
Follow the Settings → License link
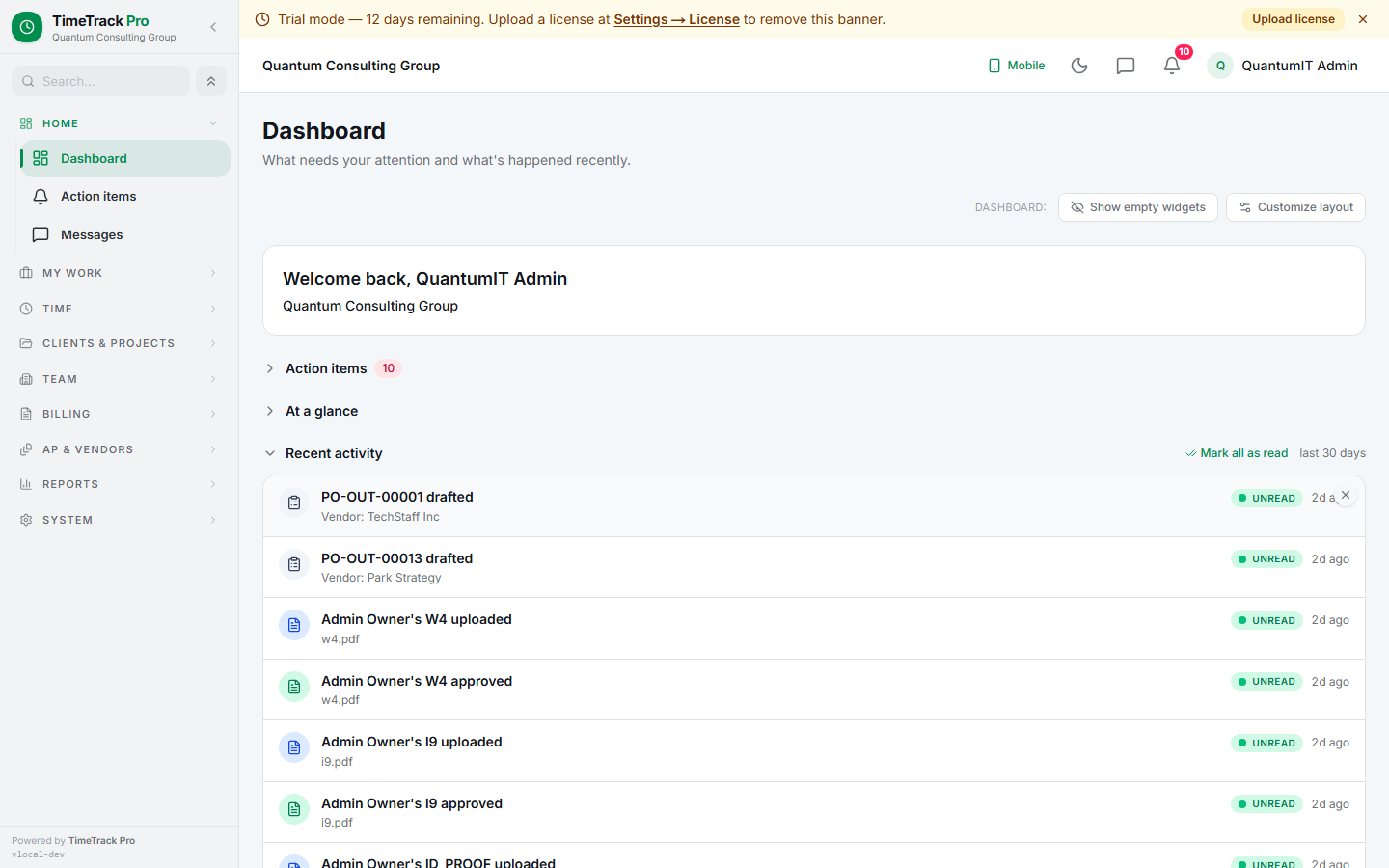click(x=677, y=19)
